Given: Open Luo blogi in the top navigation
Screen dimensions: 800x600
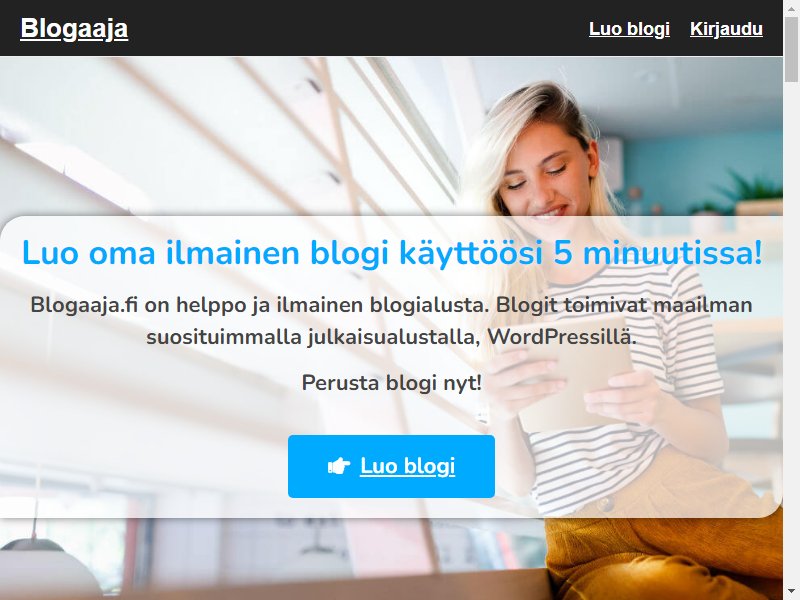Looking at the screenshot, I should pos(629,29).
